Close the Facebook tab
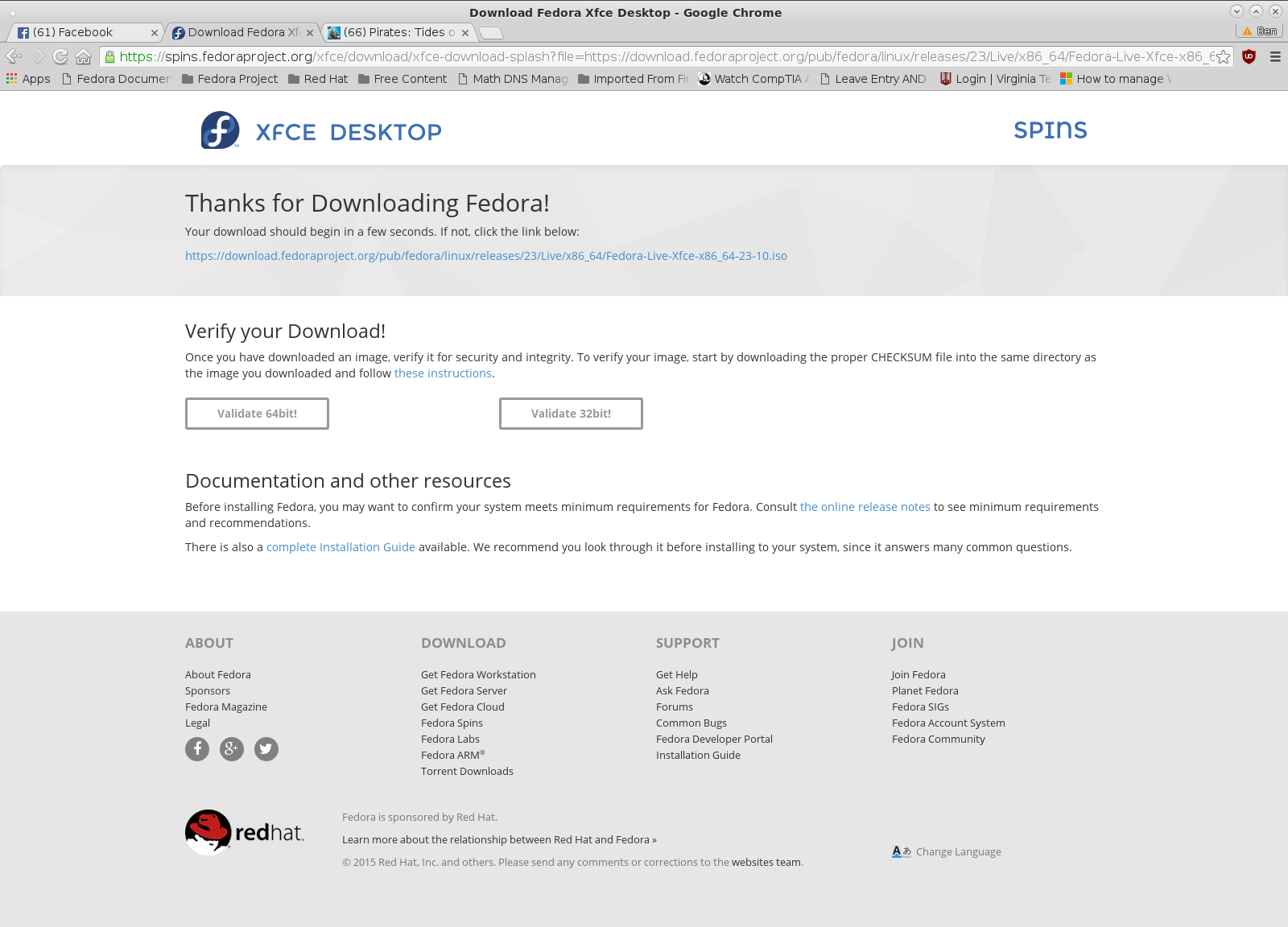Screen dimensions: 1288x927 click(x=155, y=33)
